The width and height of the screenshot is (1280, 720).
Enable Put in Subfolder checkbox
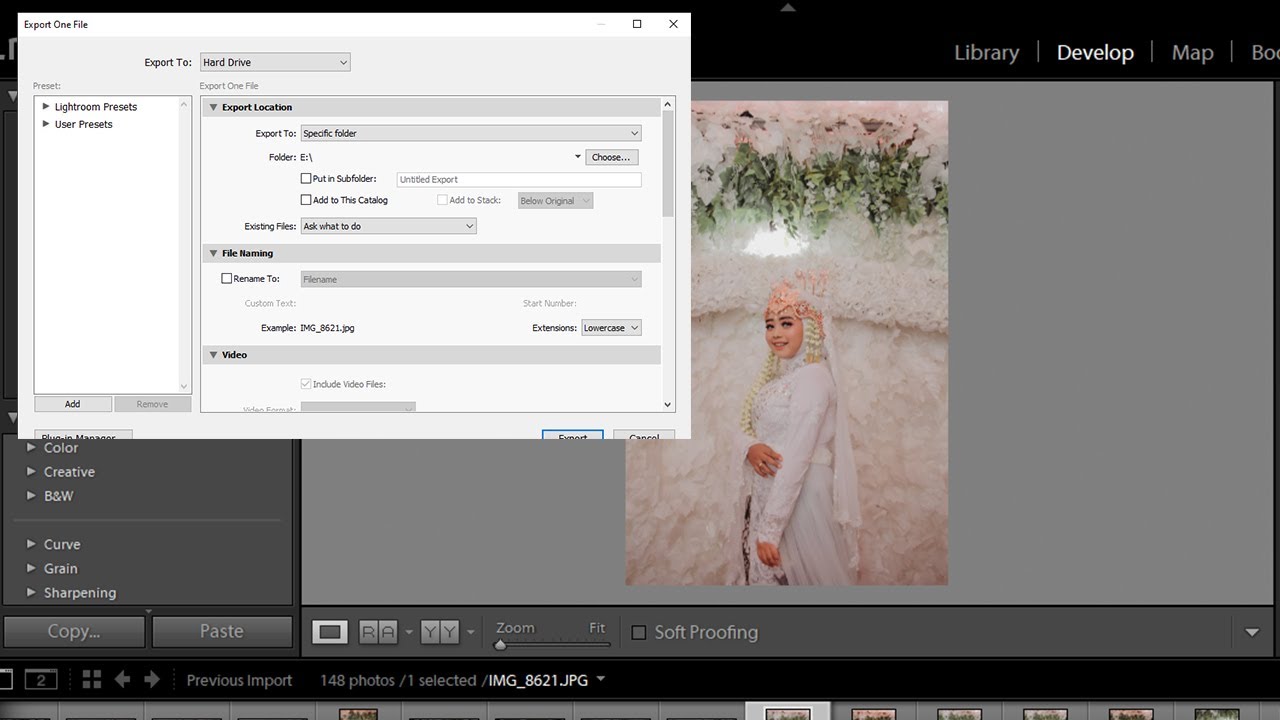[x=306, y=179]
